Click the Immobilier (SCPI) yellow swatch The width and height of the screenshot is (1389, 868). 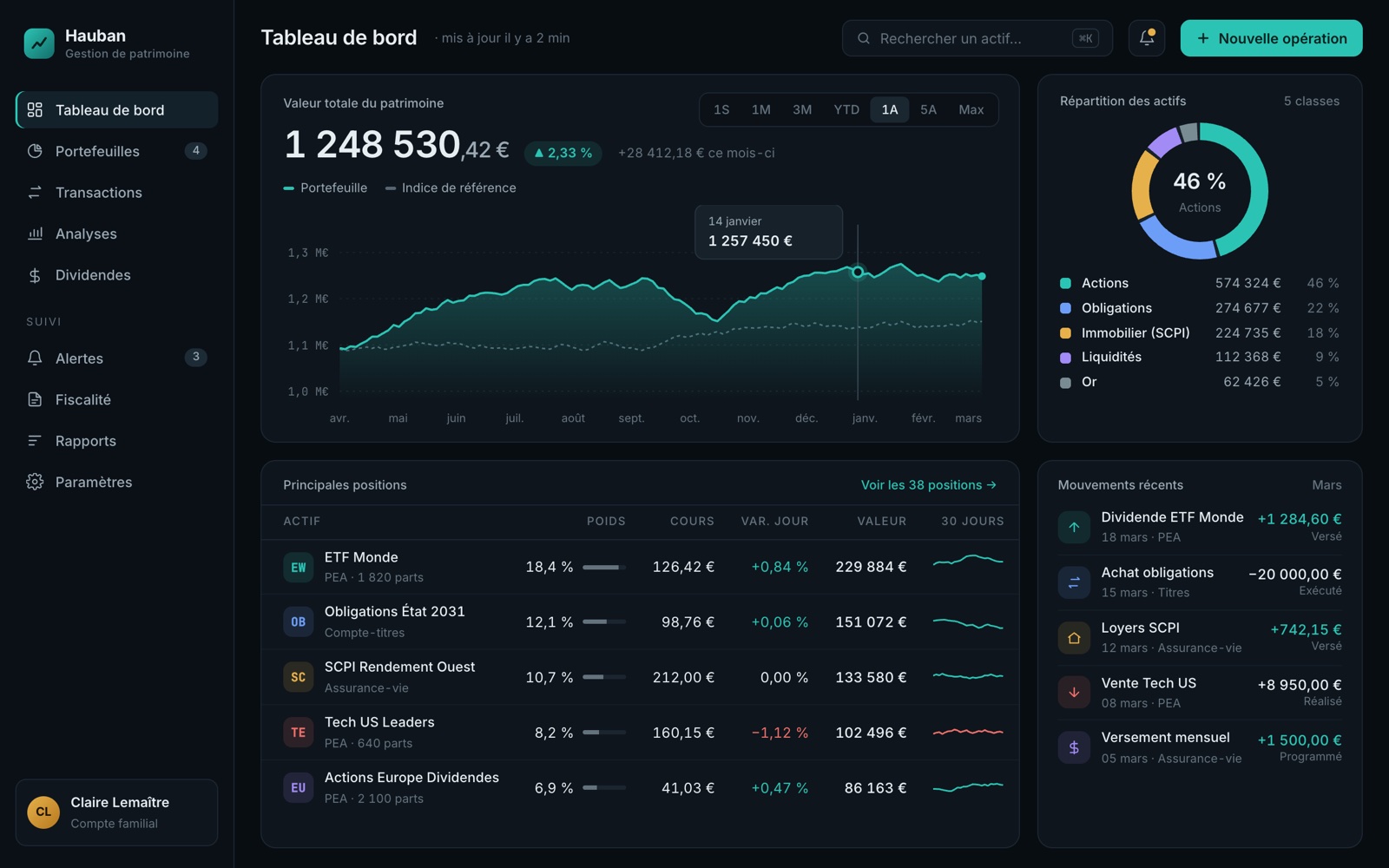tap(1065, 332)
